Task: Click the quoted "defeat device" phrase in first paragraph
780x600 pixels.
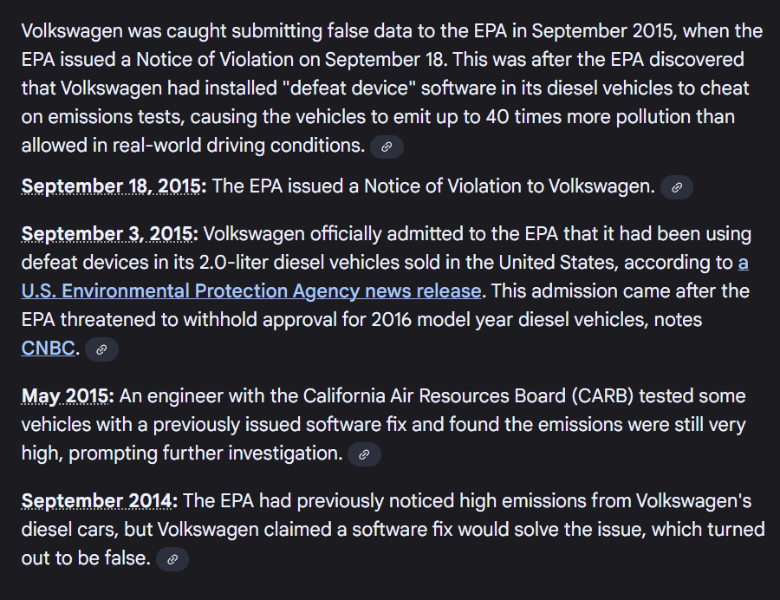Action: click(x=346, y=89)
